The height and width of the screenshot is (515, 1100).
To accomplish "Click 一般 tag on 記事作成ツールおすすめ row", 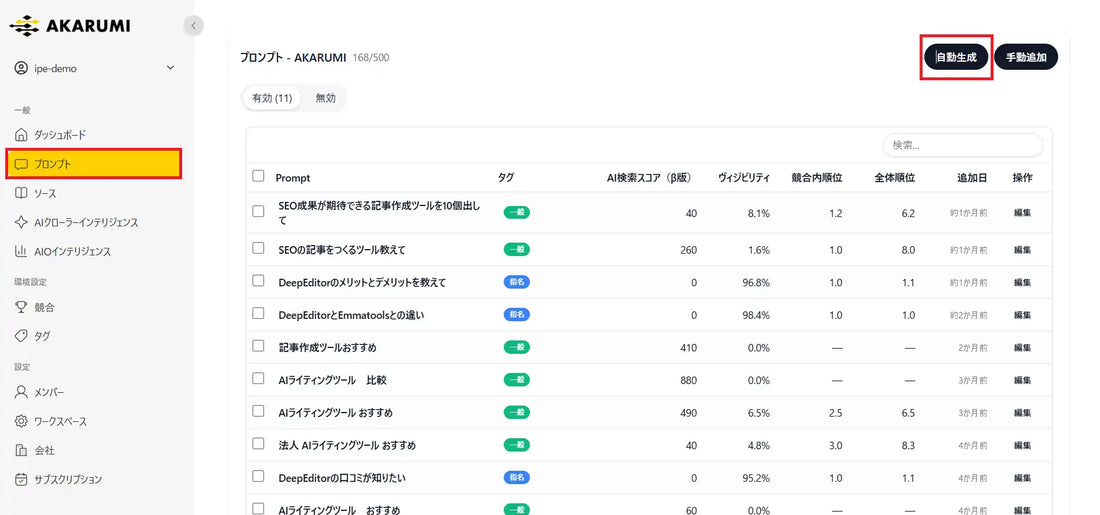I will point(516,347).
